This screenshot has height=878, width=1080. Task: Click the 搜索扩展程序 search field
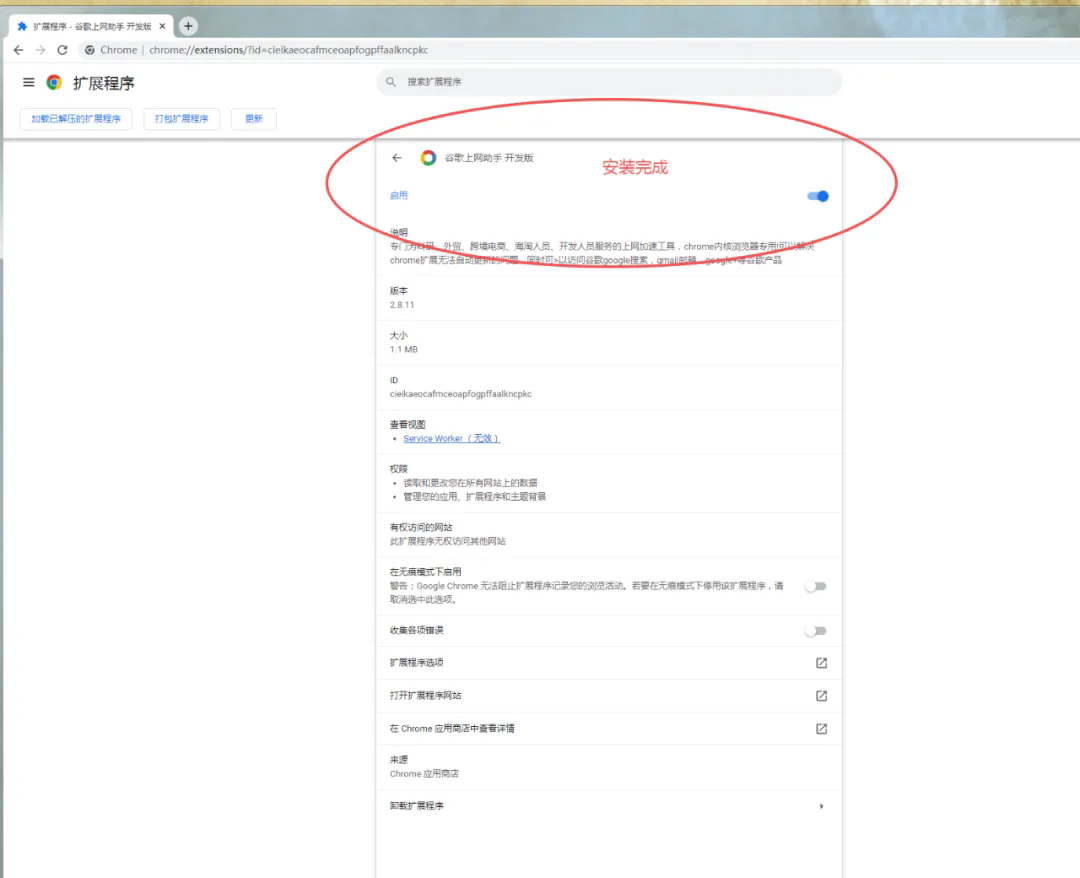610,82
